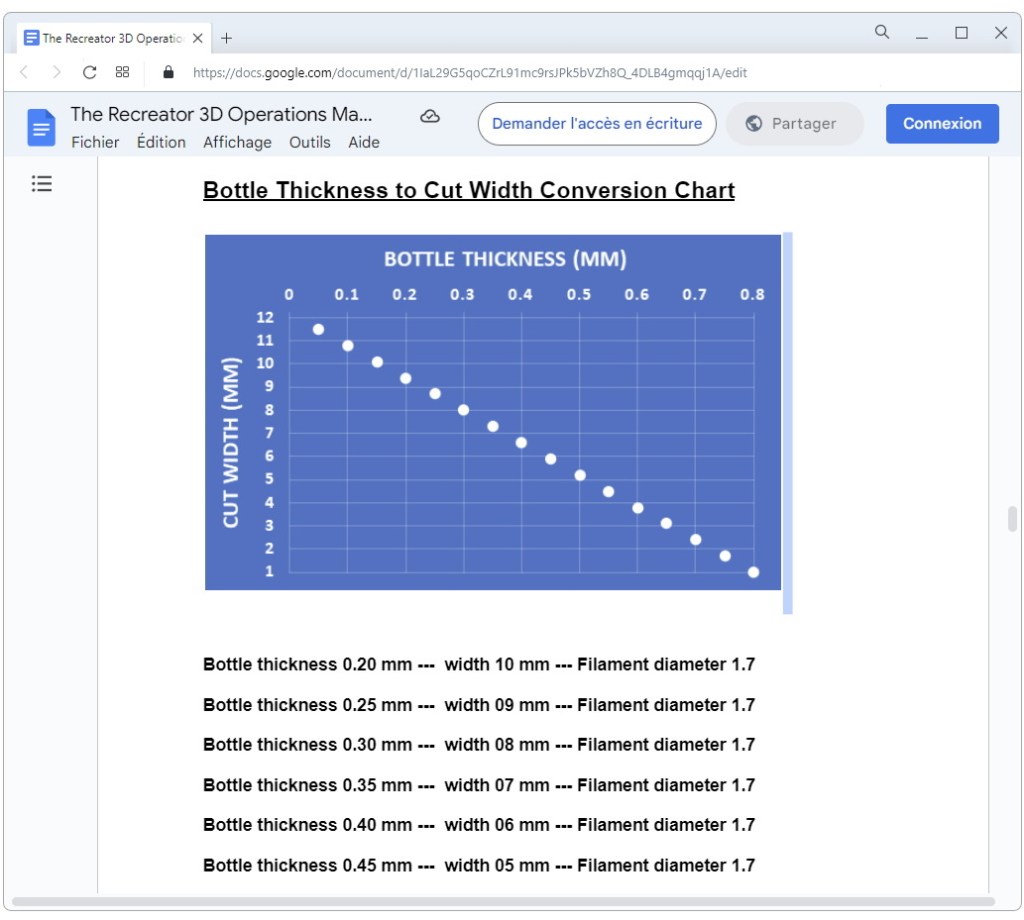Open the document outline sidebar icon
Image resolution: width=1024 pixels, height=920 pixels.
tap(41, 184)
